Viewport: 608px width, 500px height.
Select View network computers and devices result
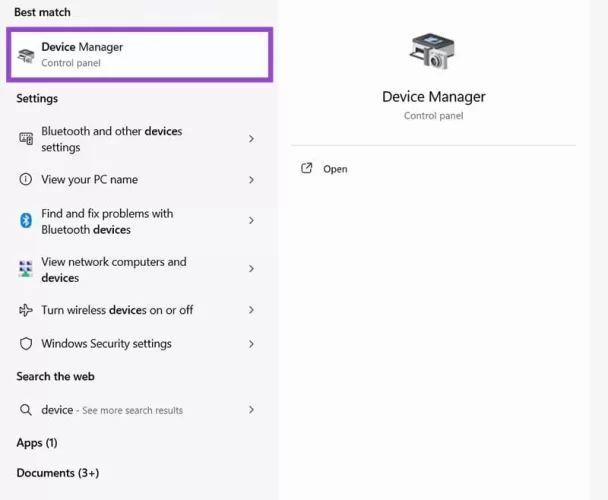coord(113,269)
